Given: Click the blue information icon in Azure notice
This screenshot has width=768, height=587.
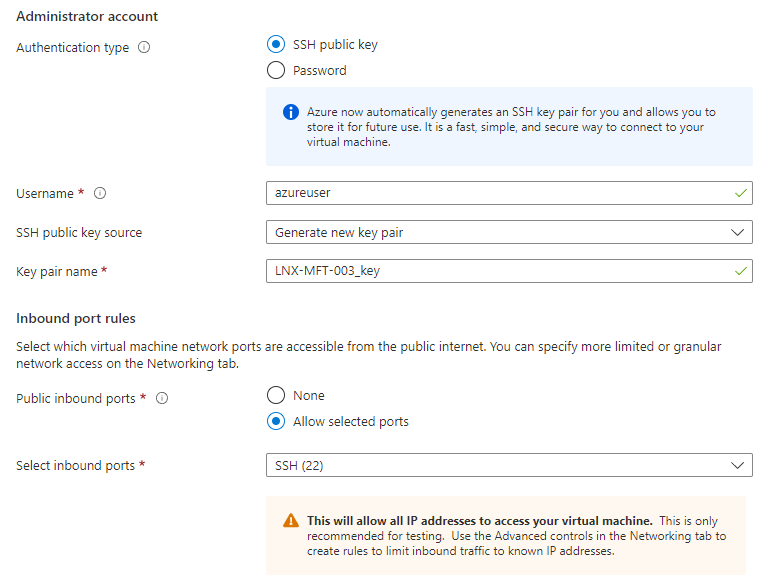Looking at the screenshot, I should click(290, 112).
